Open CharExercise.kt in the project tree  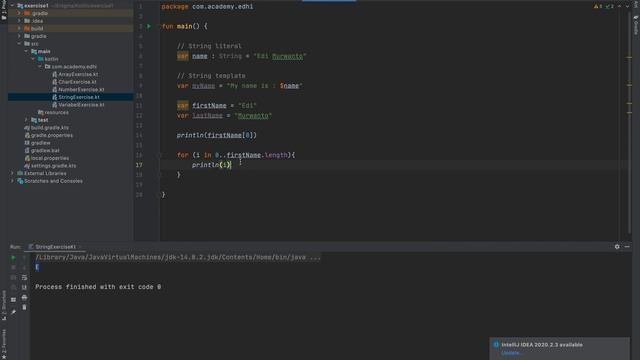click(77, 82)
